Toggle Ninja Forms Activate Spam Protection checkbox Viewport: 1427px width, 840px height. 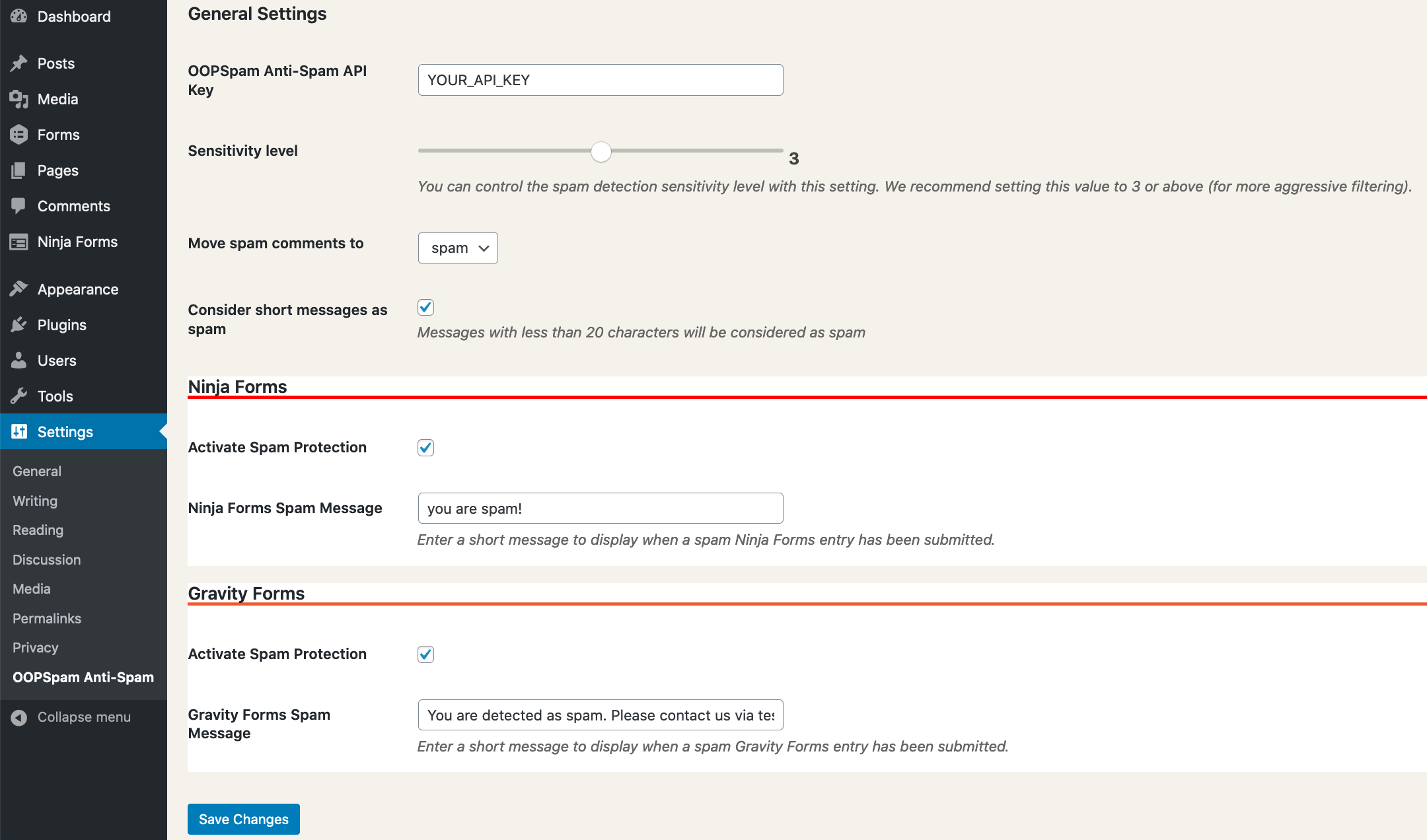[425, 446]
